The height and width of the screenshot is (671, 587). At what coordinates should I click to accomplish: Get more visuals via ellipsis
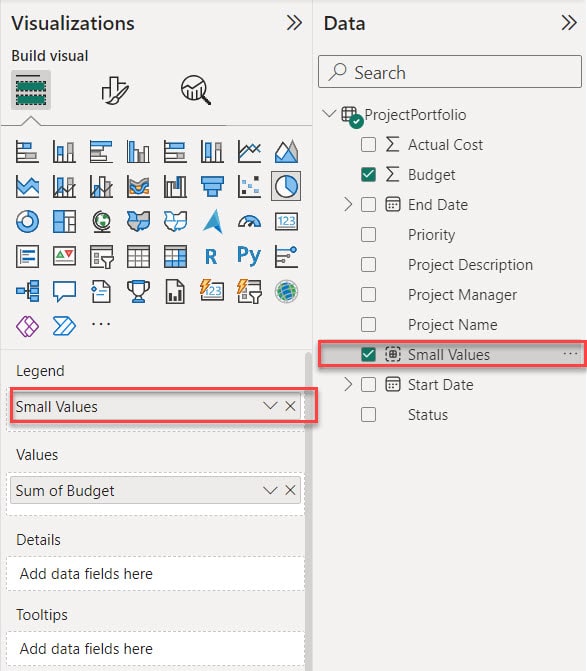pos(101,324)
